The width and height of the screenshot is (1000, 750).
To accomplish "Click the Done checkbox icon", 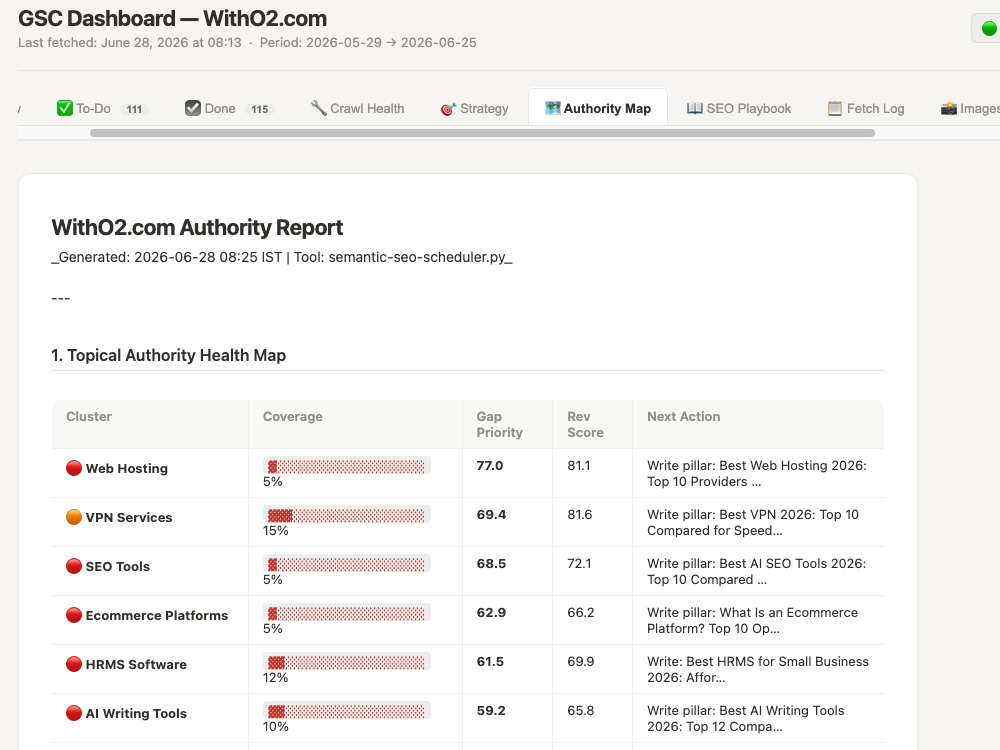I will (193, 108).
